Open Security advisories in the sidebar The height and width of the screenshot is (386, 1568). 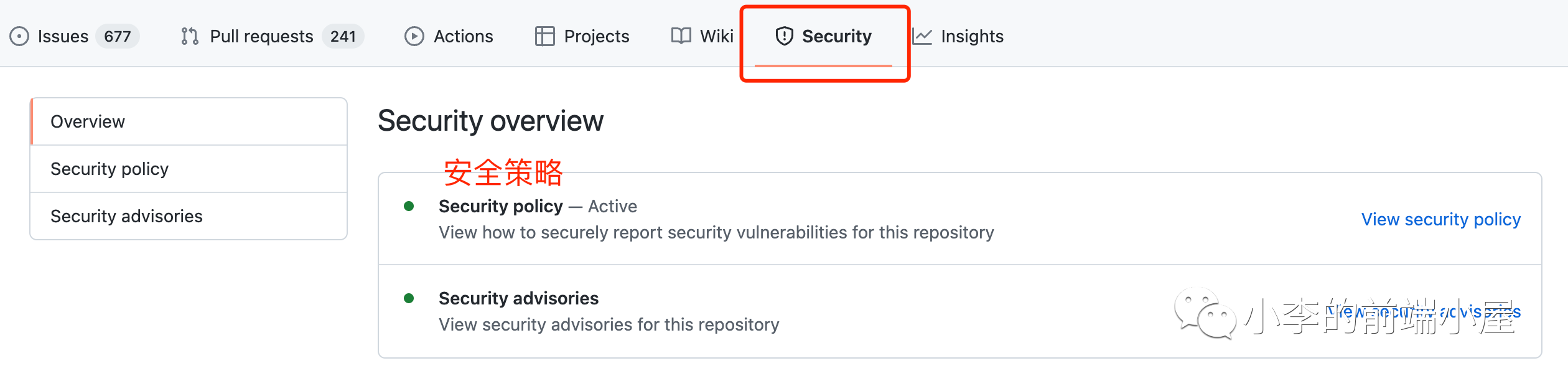tap(189, 216)
